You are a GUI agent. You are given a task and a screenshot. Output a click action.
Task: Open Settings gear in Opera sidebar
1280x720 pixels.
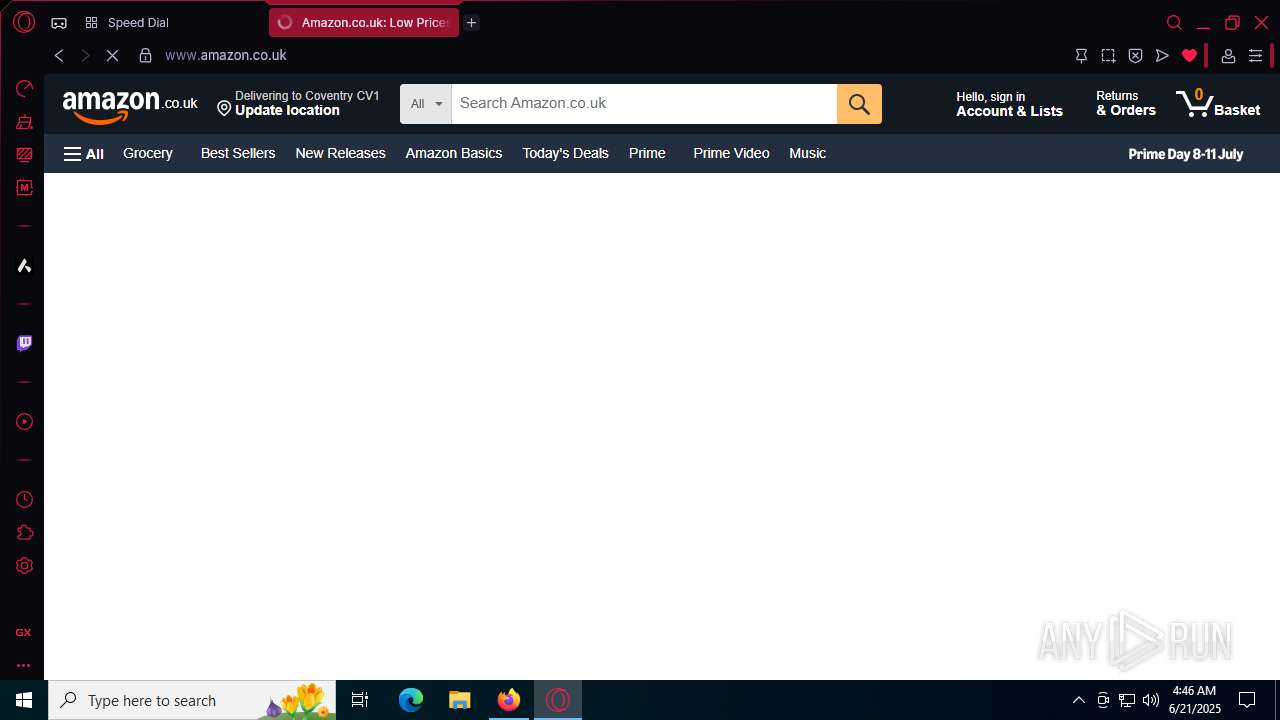click(24, 566)
